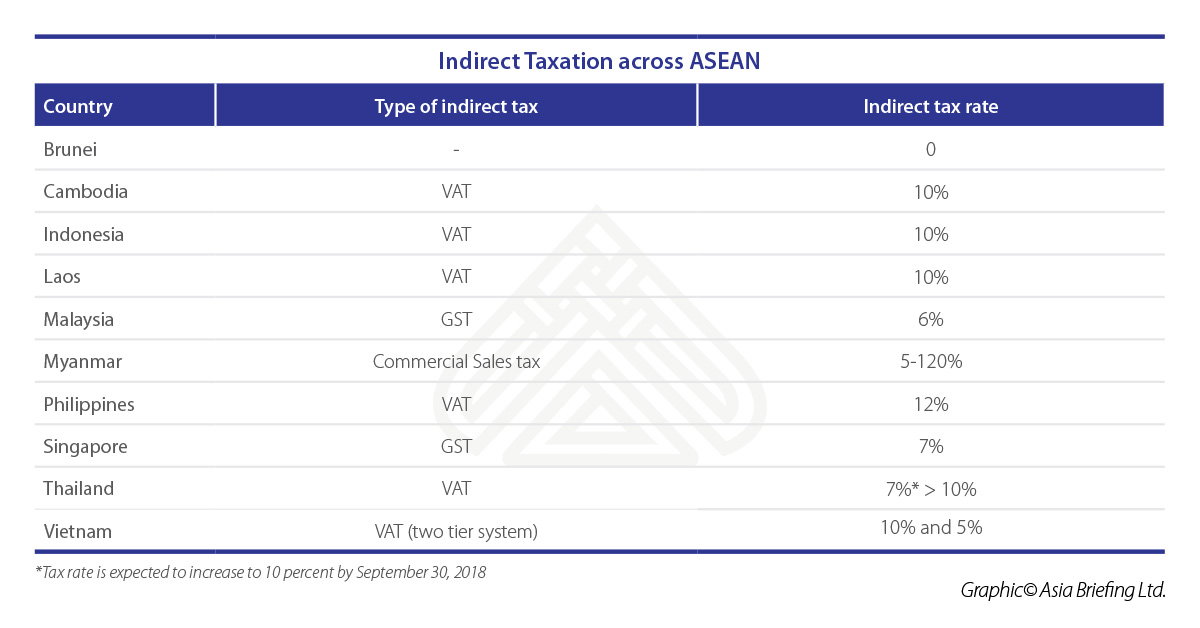Screen dimensions: 1200x628
Task: Select the Philippines country cell
Action: [x=89, y=405]
